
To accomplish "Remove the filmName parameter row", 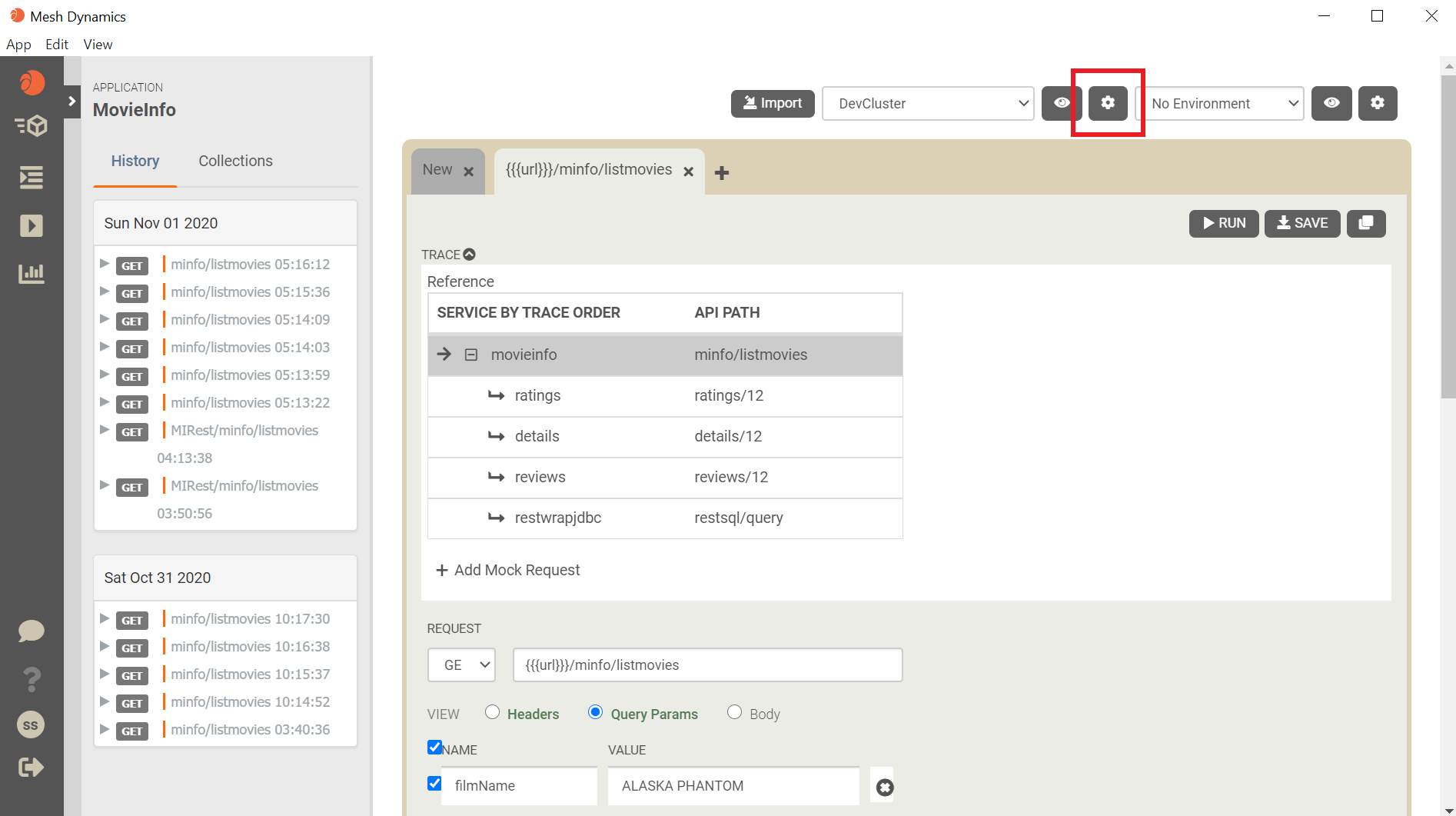I will pos(885,788).
